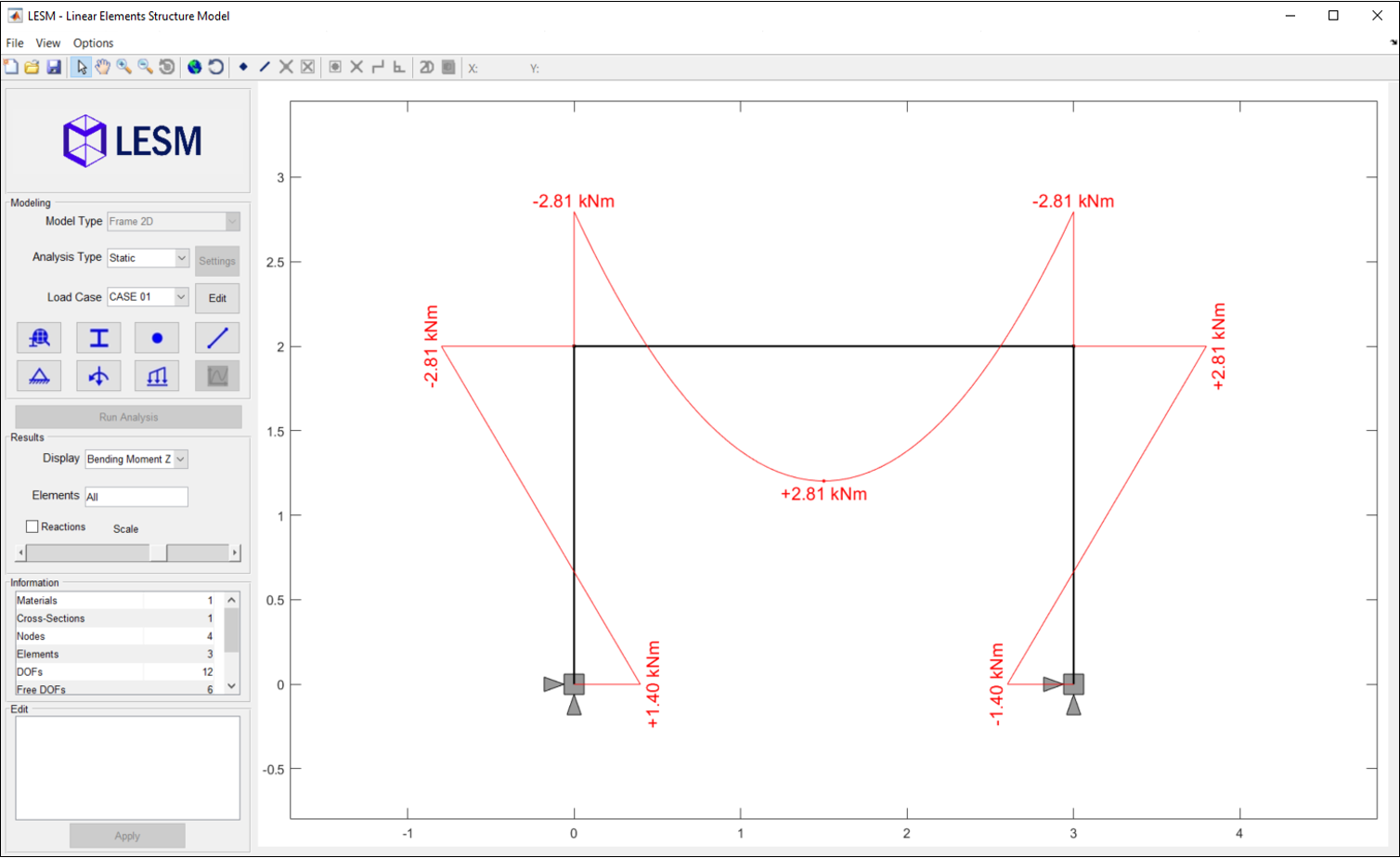Open the Element distributed loads button
The width and height of the screenshot is (1400, 858).
(157, 376)
